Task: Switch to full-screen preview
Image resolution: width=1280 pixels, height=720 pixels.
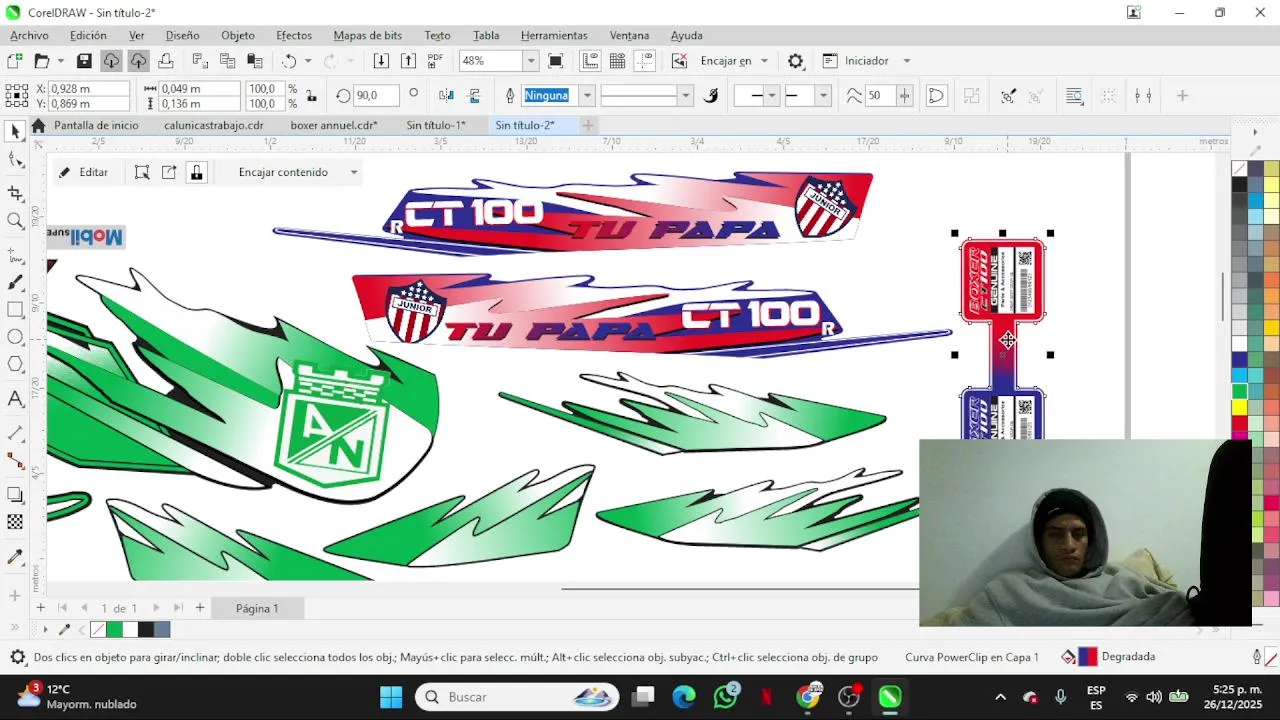Action: 556,61
